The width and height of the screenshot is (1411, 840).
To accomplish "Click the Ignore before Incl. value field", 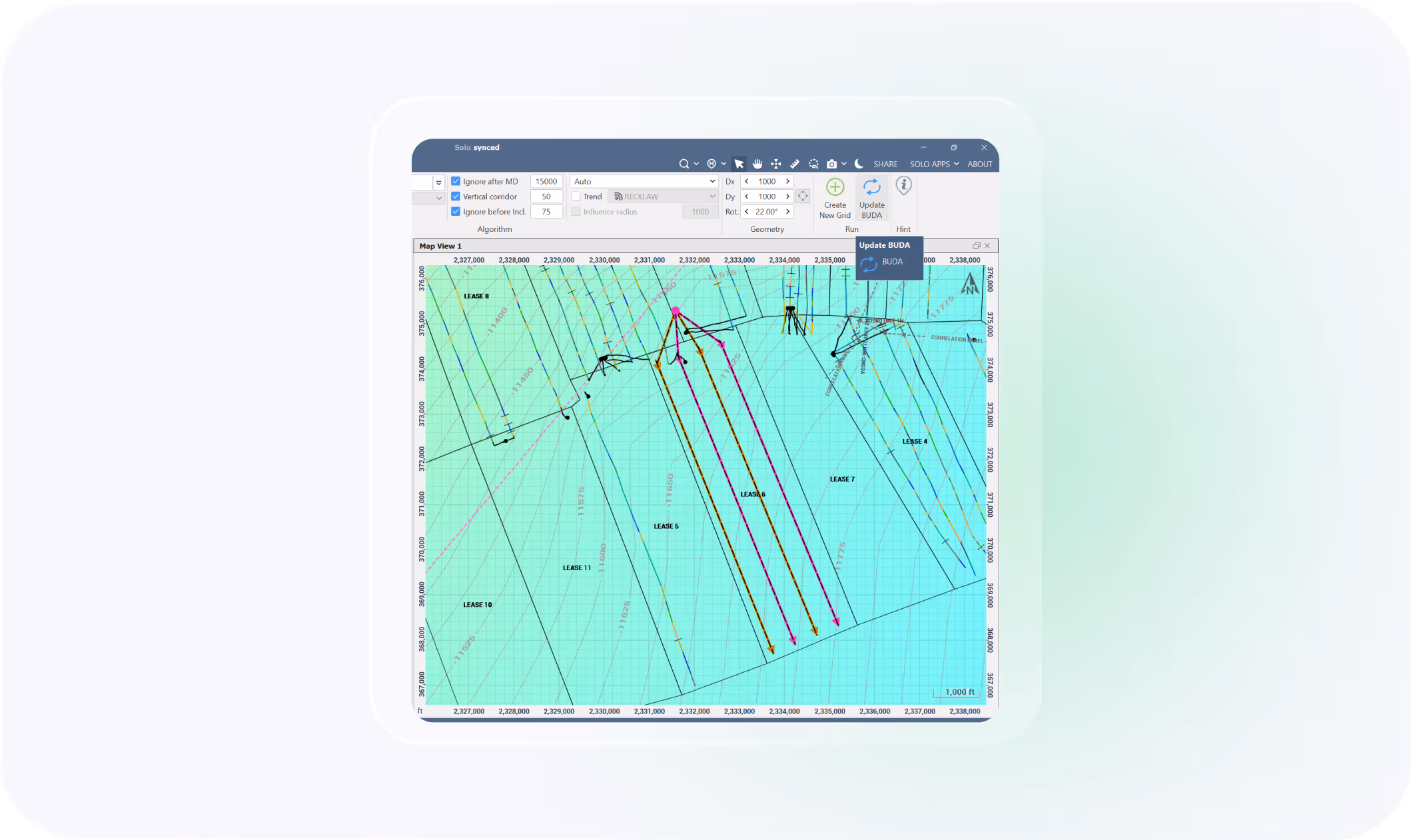I will tap(546, 212).
